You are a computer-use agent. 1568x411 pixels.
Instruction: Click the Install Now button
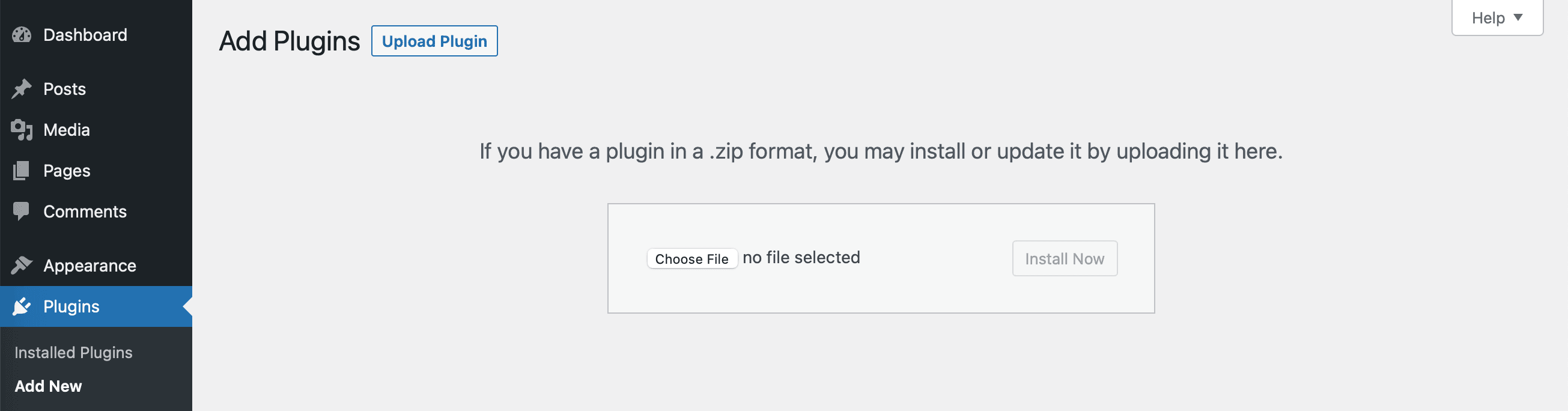1064,259
